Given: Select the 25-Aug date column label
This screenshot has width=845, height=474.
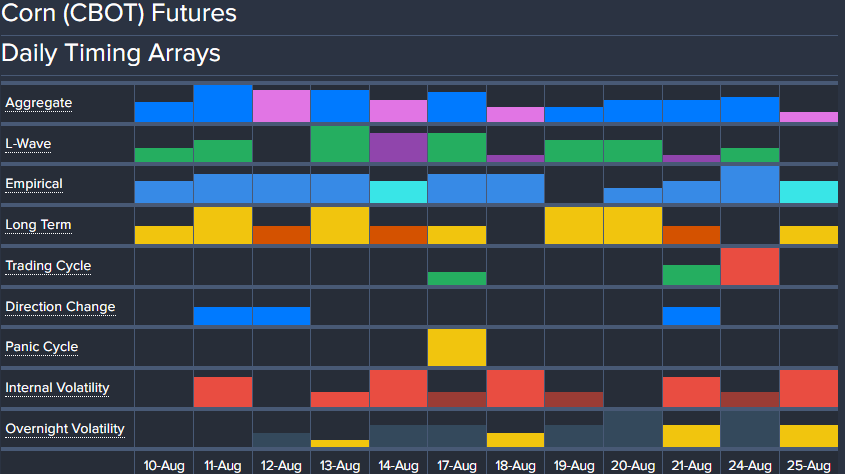Looking at the screenshot, I should coord(808,465).
